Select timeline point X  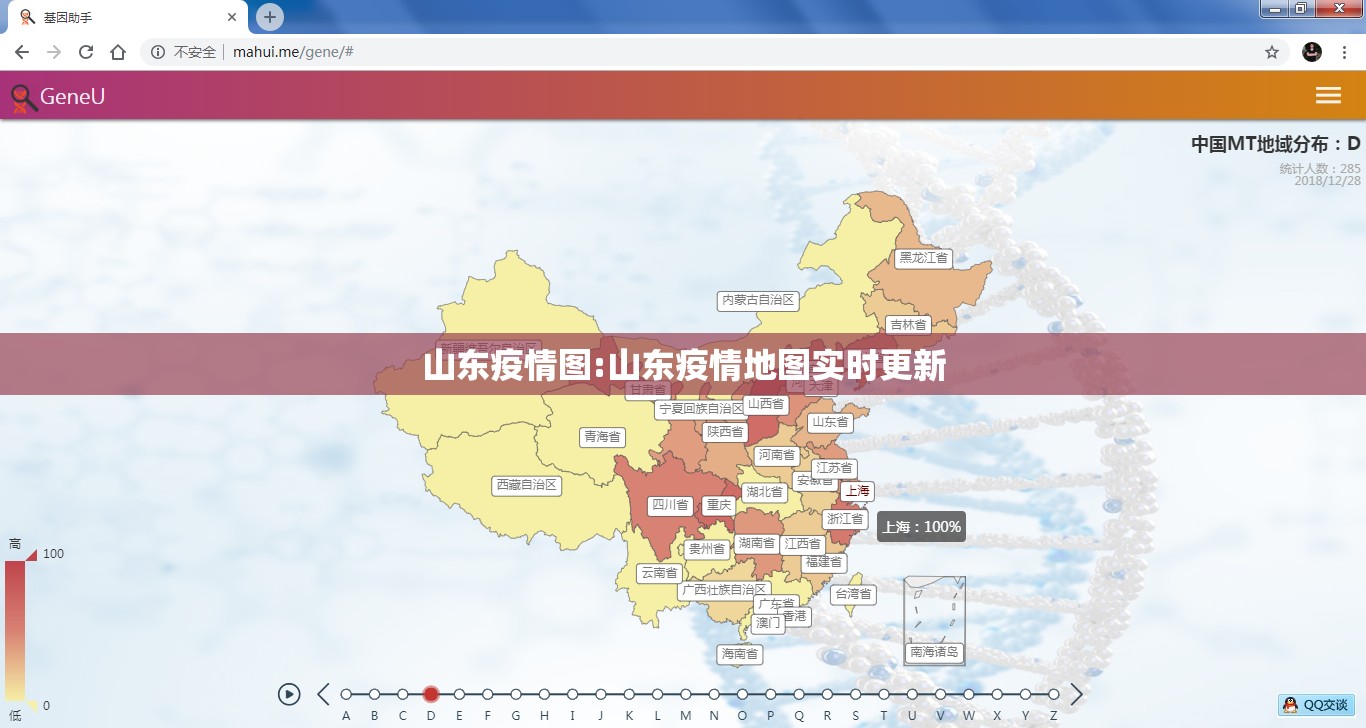997,694
